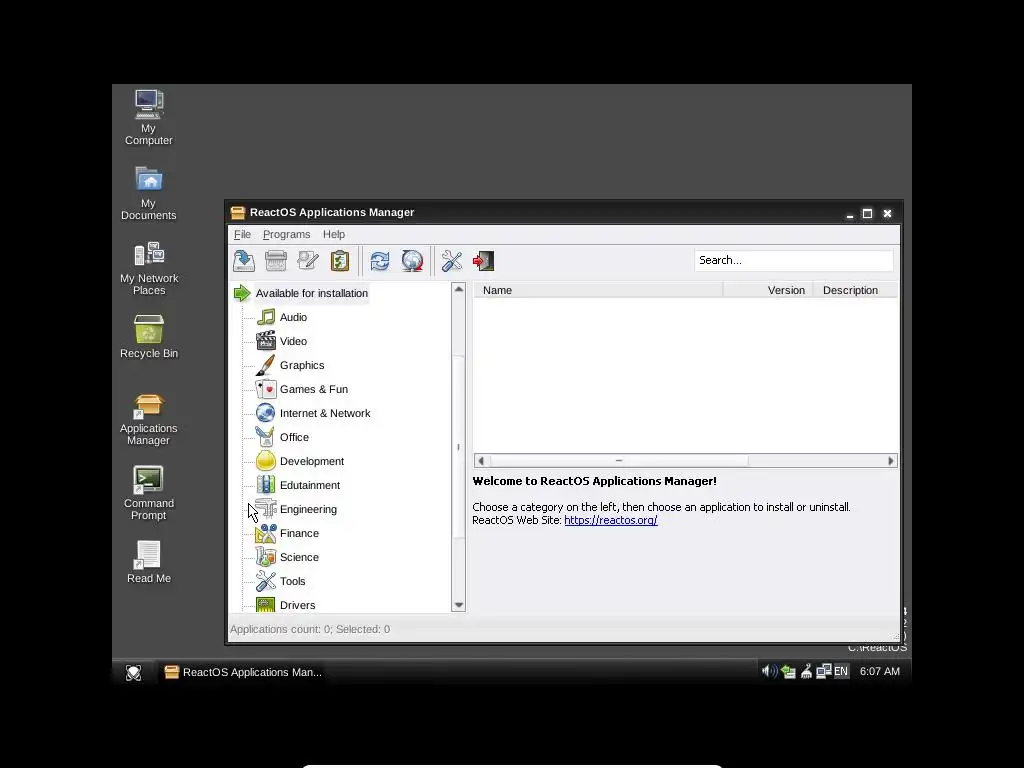This screenshot has height=768, width=1024.
Task: Select the Finance category icon
Action: [266, 533]
